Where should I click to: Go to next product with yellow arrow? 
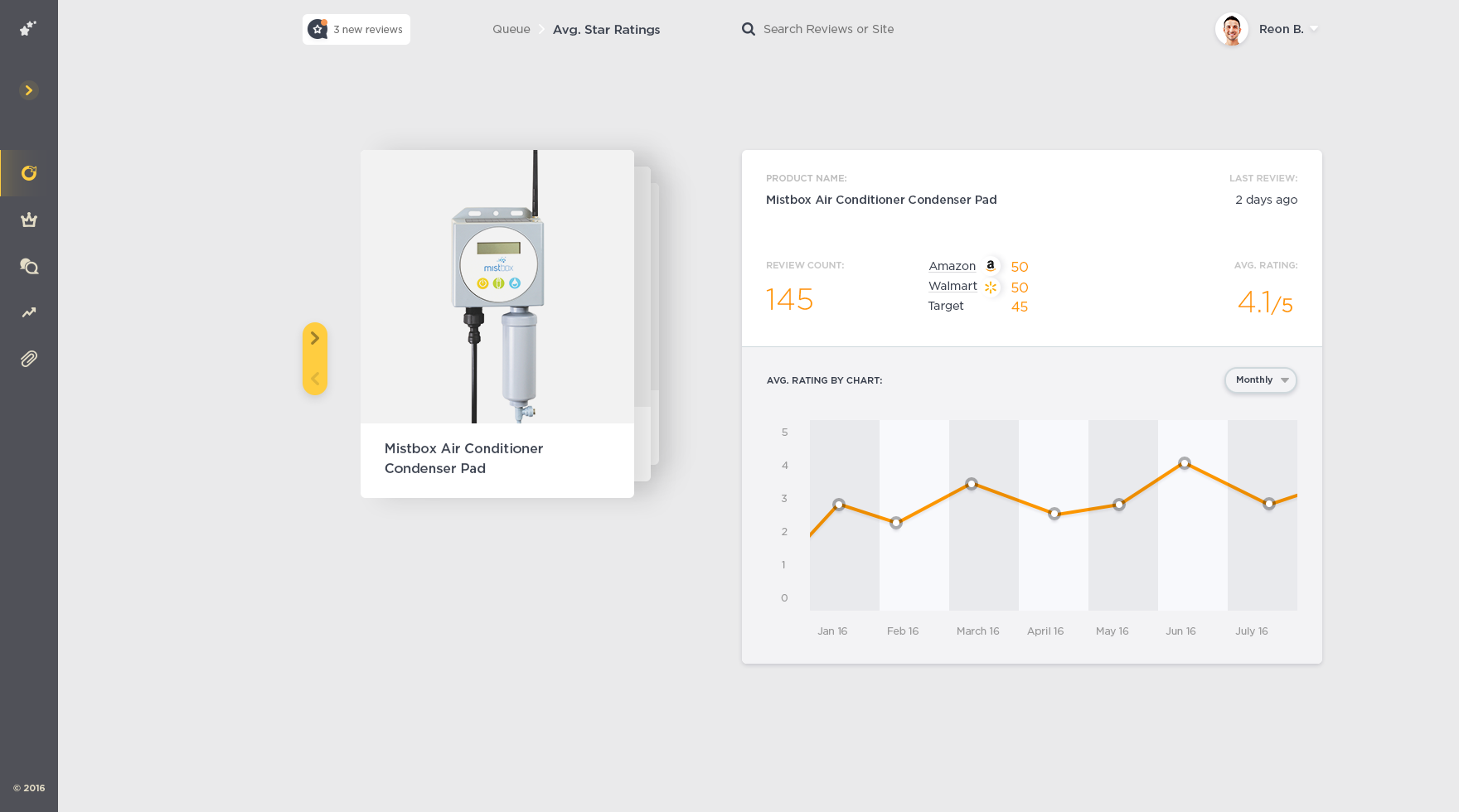[x=315, y=338]
